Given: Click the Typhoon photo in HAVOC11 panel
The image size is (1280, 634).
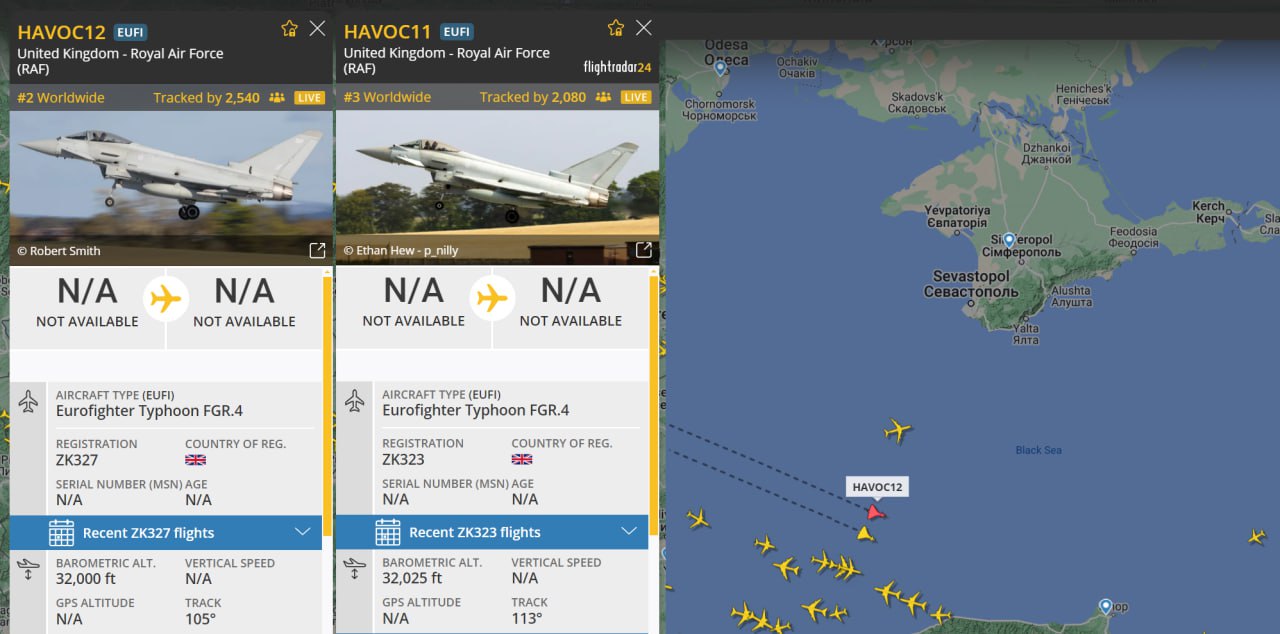Looking at the screenshot, I should (497, 187).
